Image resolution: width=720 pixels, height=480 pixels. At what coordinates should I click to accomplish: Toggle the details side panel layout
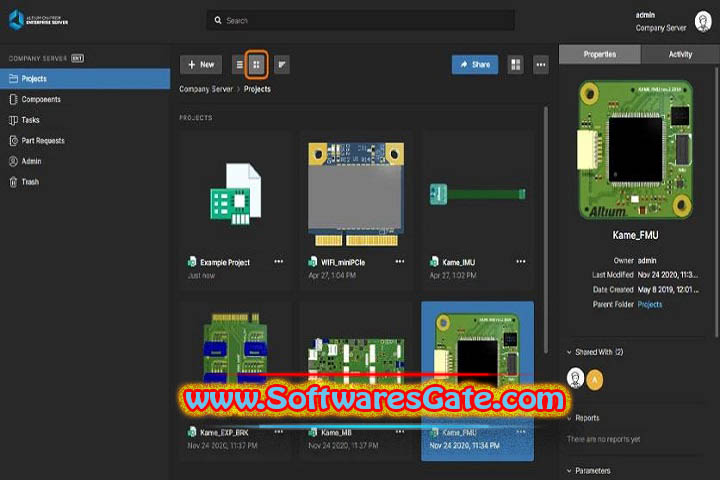[516, 65]
